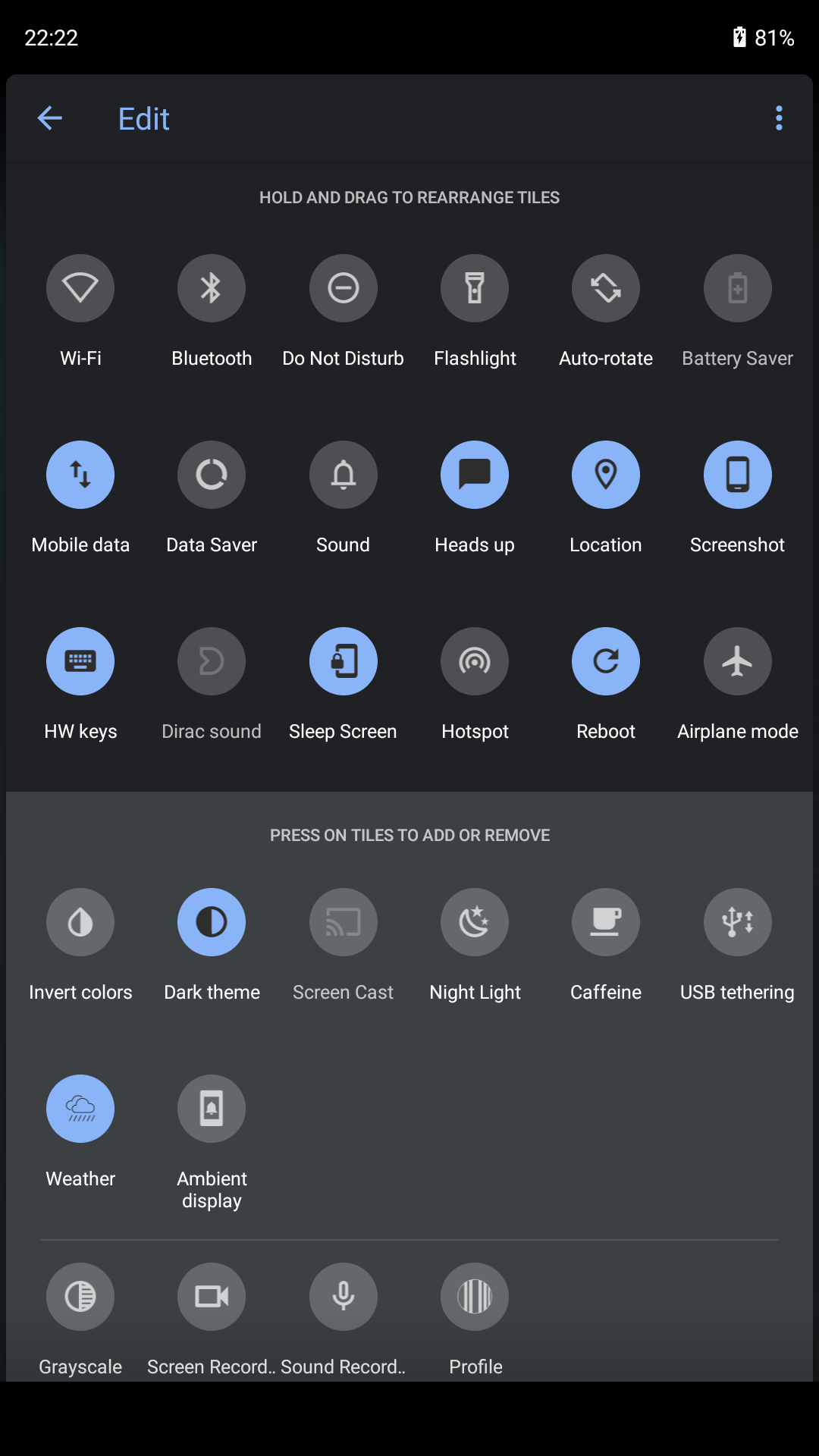Toggle the Mobile data tile
The width and height of the screenshot is (819, 1456).
pyautogui.click(x=80, y=475)
